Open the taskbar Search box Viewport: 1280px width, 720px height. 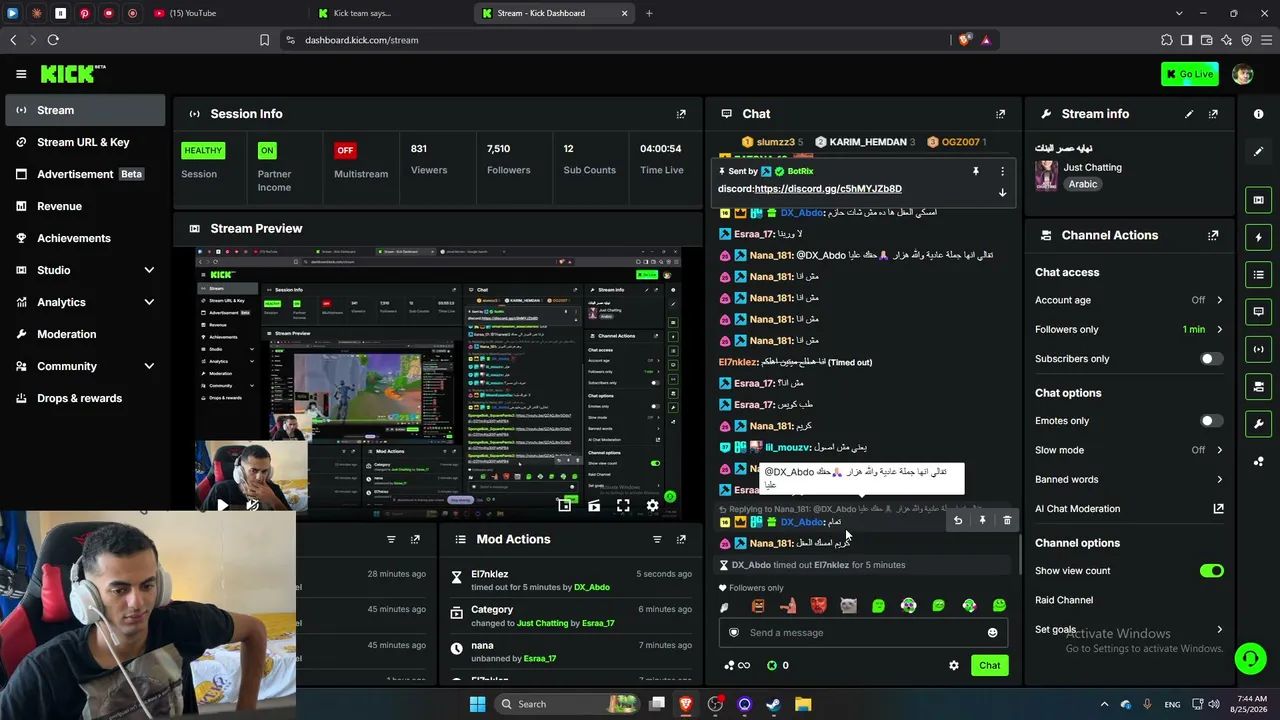point(565,704)
